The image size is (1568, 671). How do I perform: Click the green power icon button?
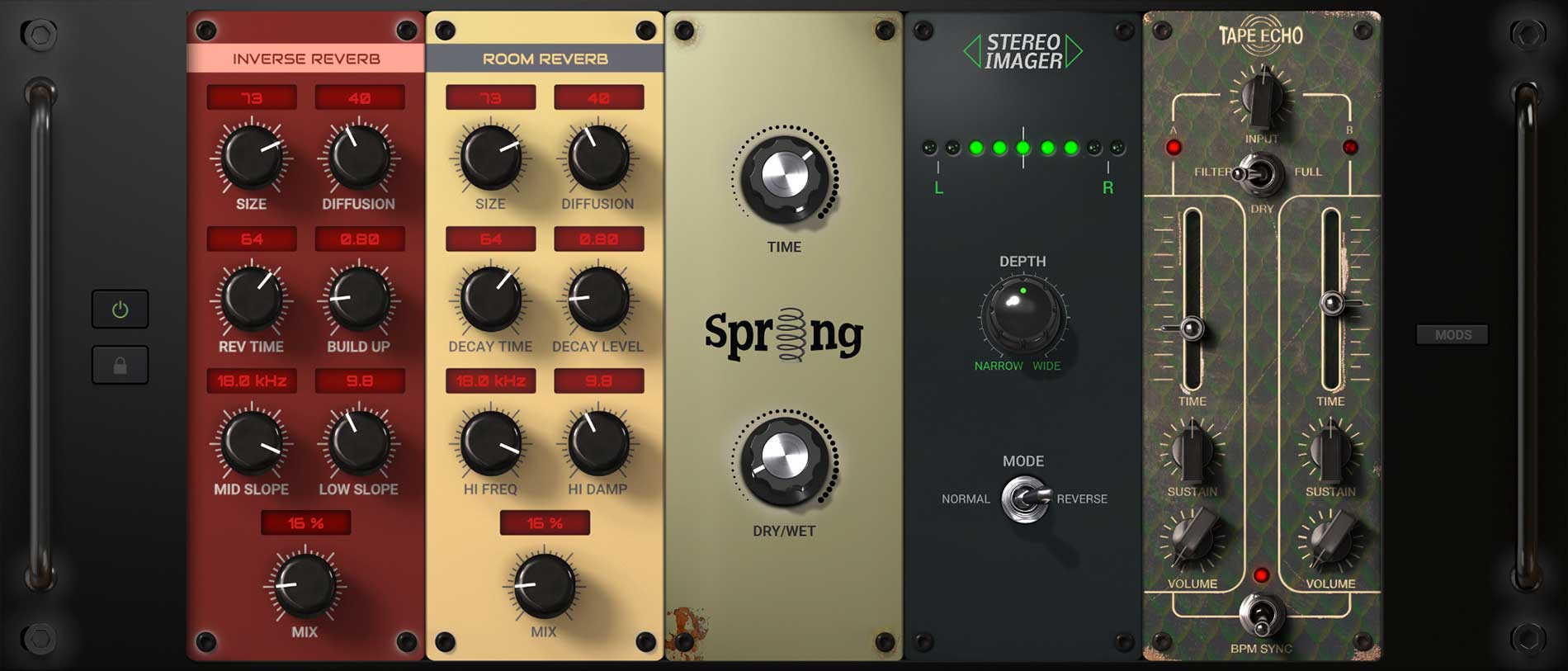[120, 310]
